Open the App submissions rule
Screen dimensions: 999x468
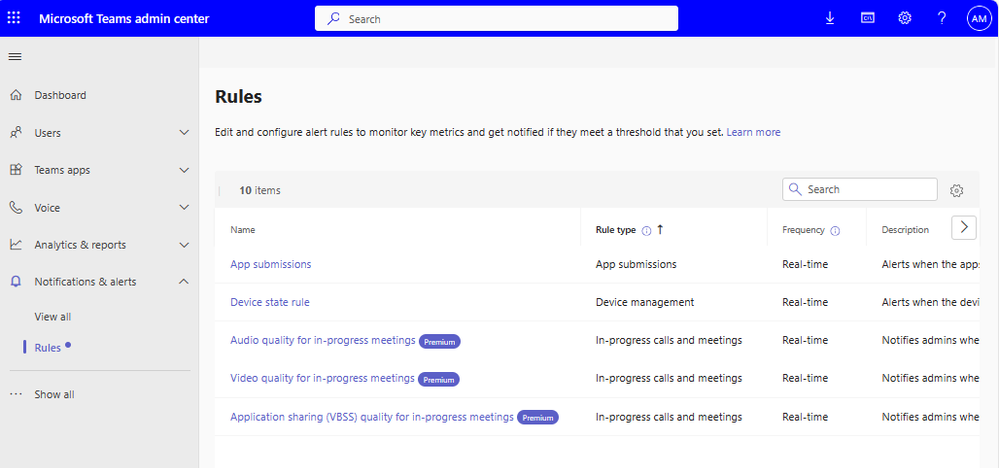[271, 264]
